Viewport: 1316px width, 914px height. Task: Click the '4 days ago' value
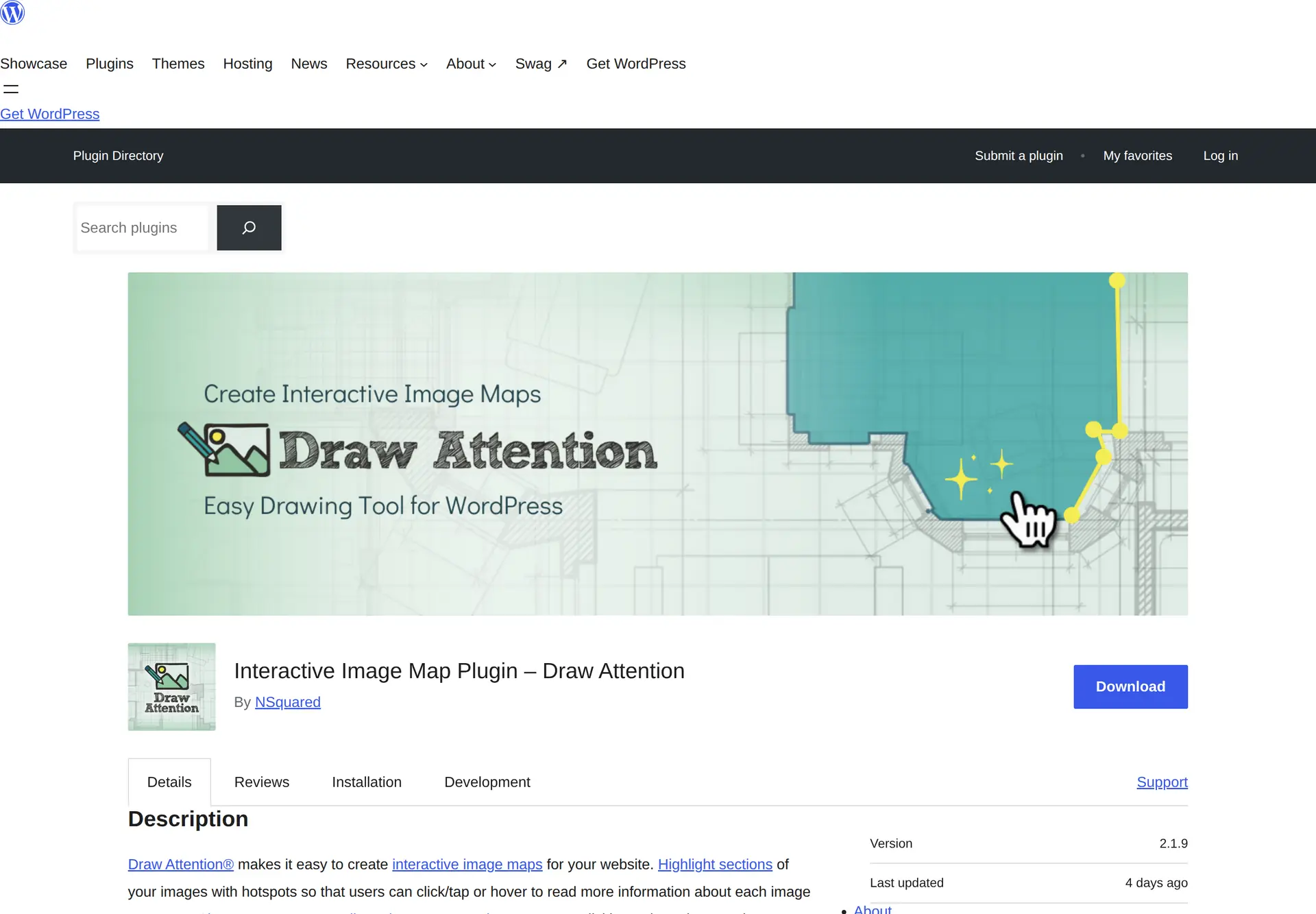[x=1156, y=883]
